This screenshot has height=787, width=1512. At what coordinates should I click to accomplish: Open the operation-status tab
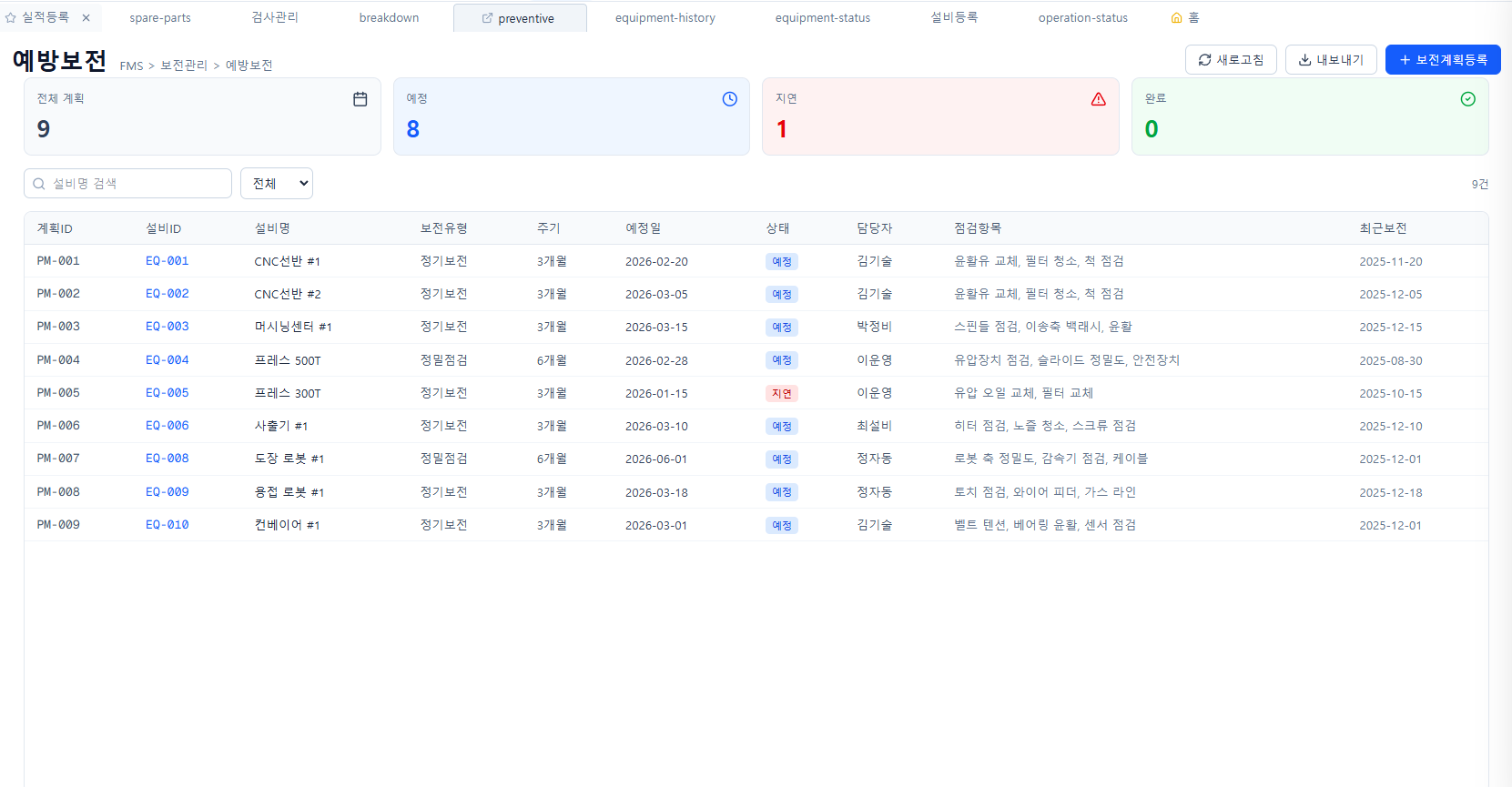click(x=1083, y=17)
